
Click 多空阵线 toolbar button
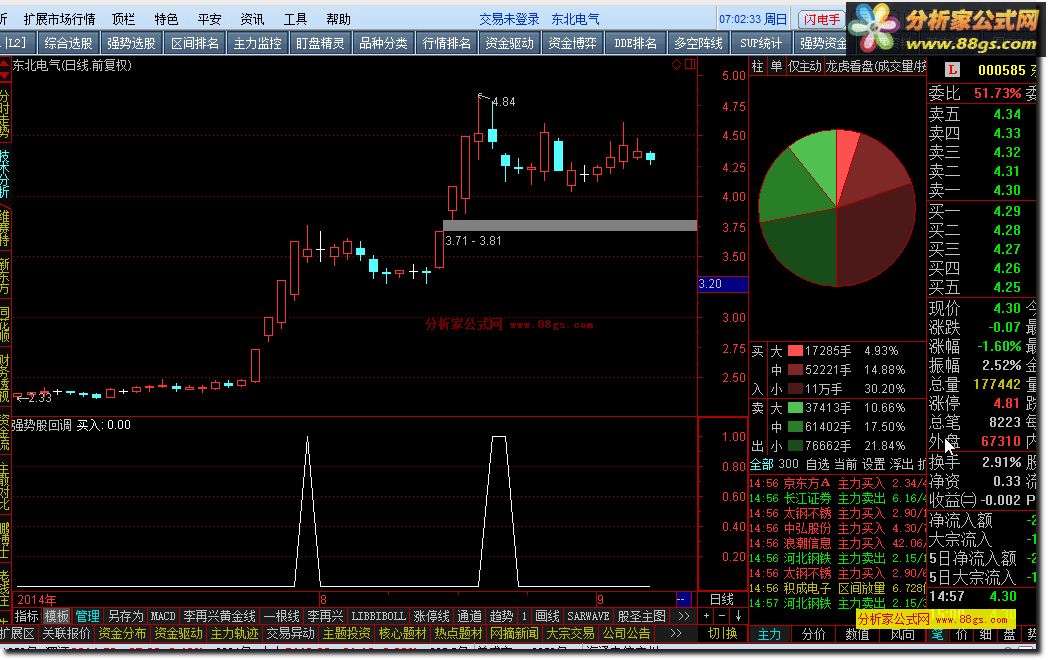pyautogui.click(x=698, y=43)
